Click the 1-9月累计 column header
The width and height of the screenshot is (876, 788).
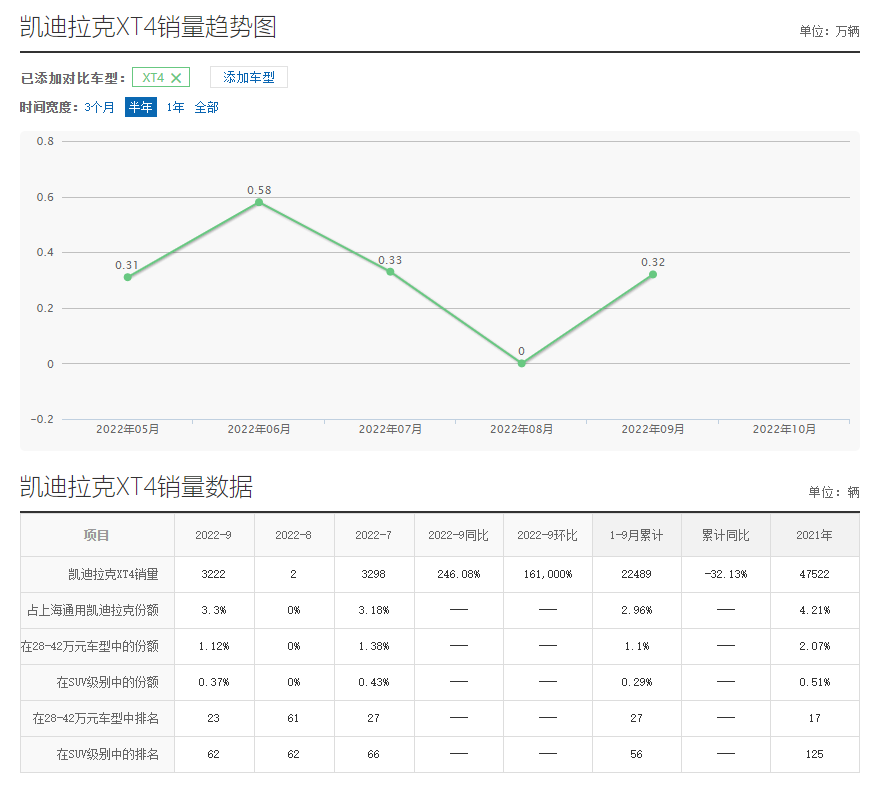click(636, 535)
